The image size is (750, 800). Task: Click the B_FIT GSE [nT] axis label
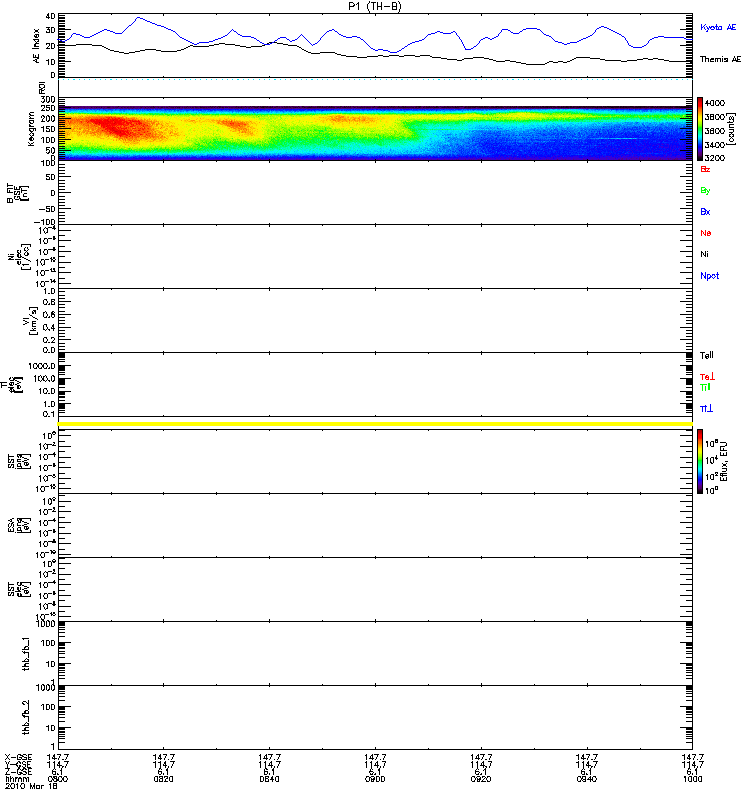point(17,193)
